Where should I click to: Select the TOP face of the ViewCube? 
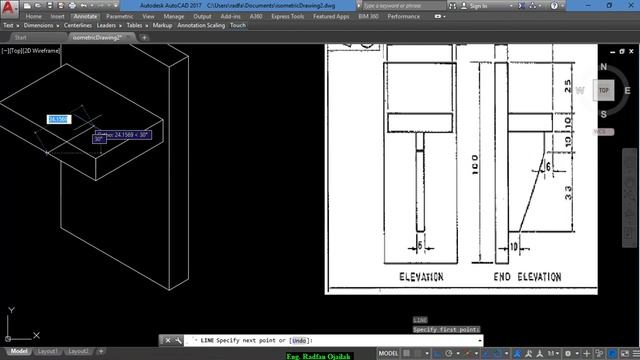point(604,91)
